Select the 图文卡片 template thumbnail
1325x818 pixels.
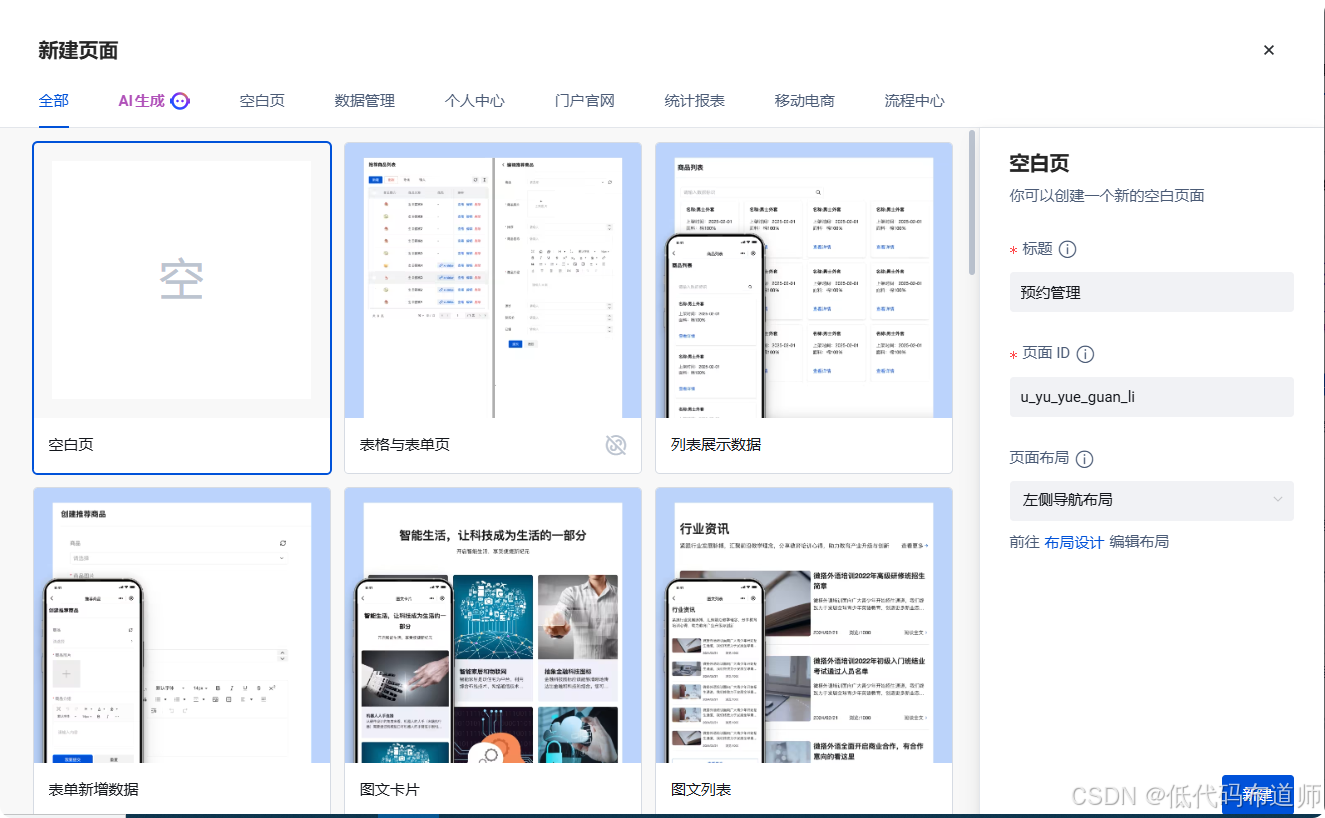pyautogui.click(x=493, y=625)
